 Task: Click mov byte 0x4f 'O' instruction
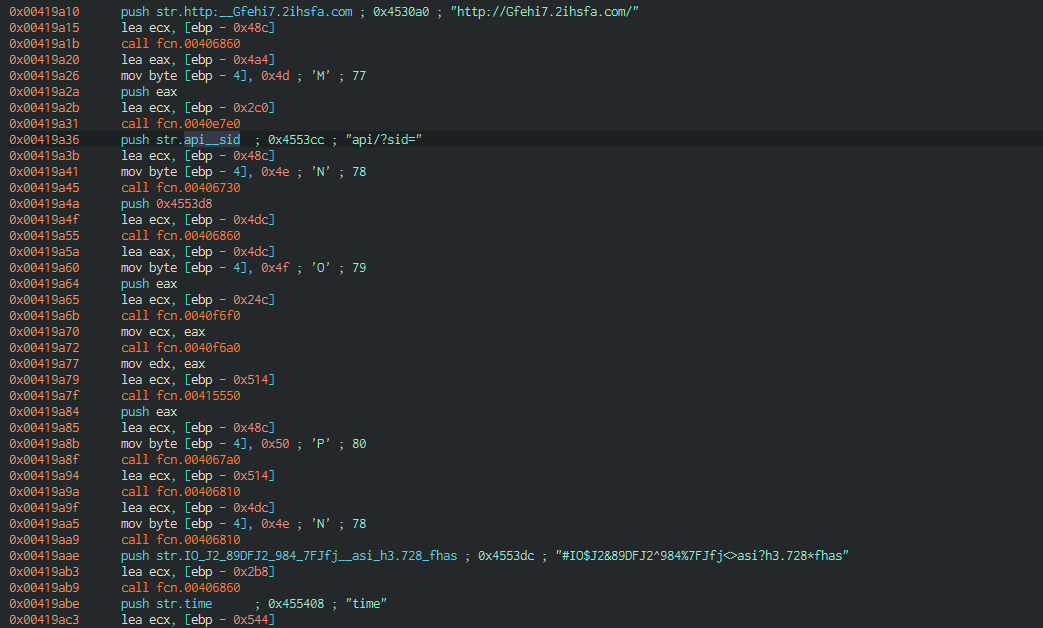(x=243, y=267)
